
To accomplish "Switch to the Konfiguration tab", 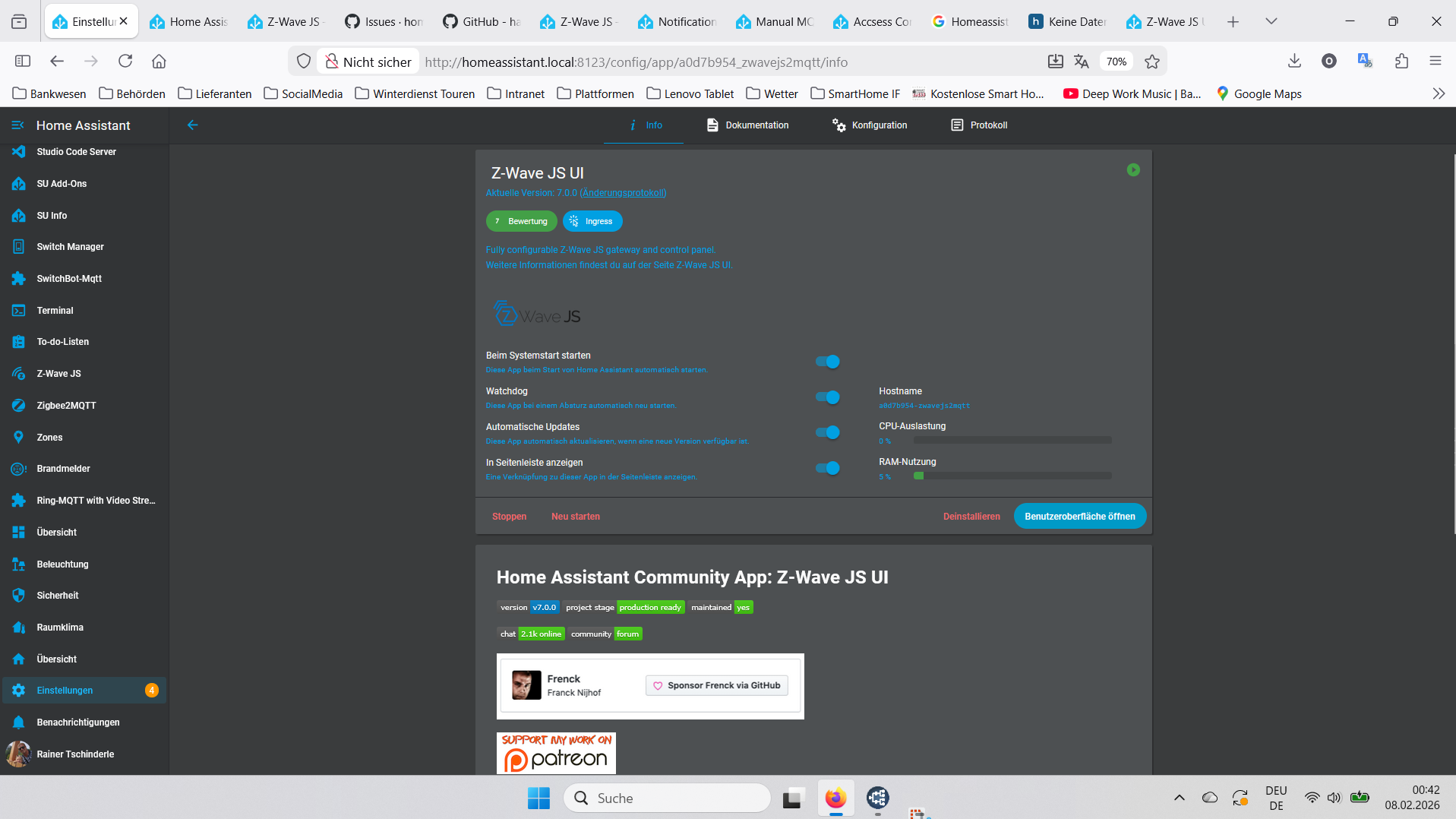I will 870,125.
